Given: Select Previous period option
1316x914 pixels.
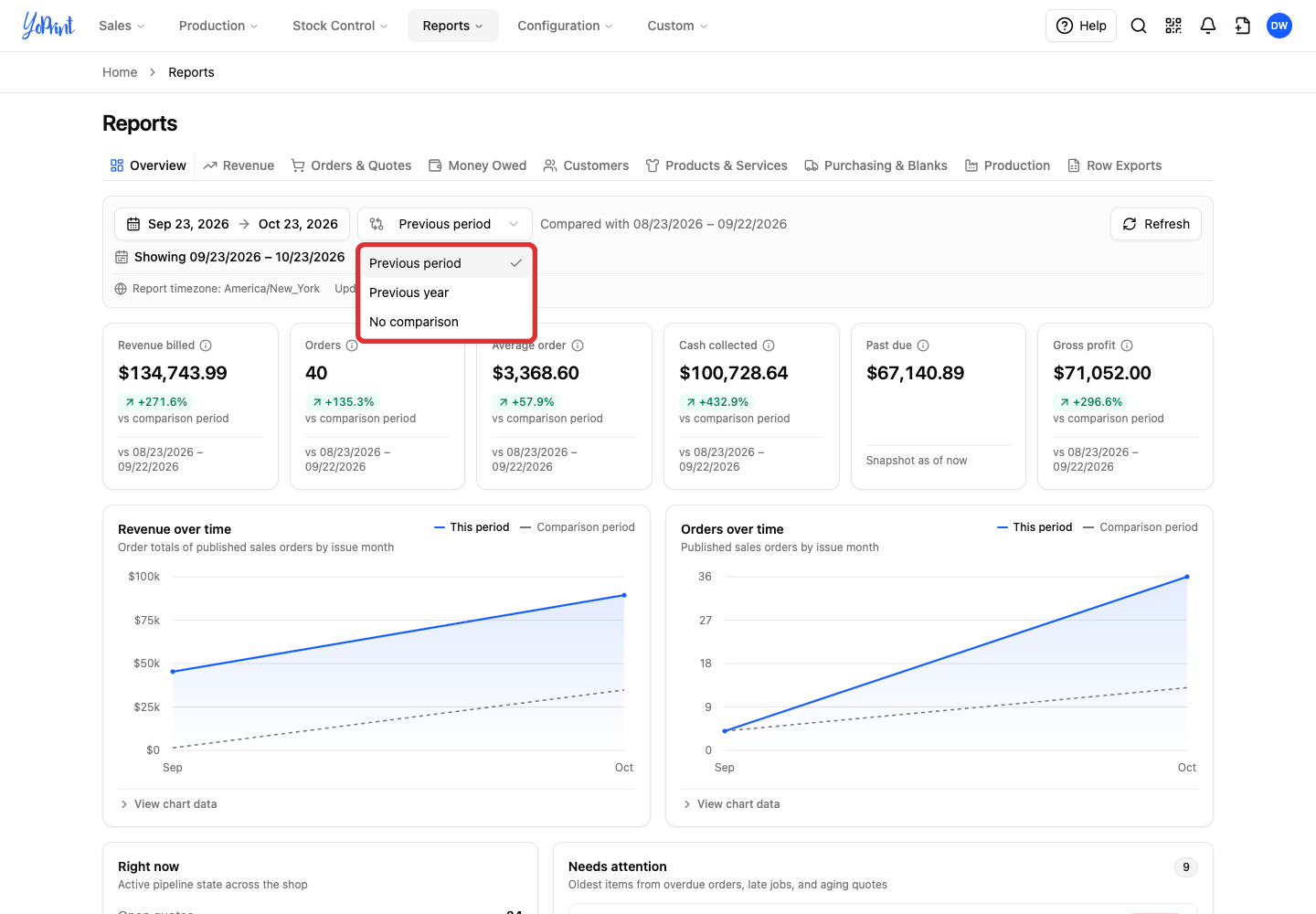Looking at the screenshot, I should 445,263.
